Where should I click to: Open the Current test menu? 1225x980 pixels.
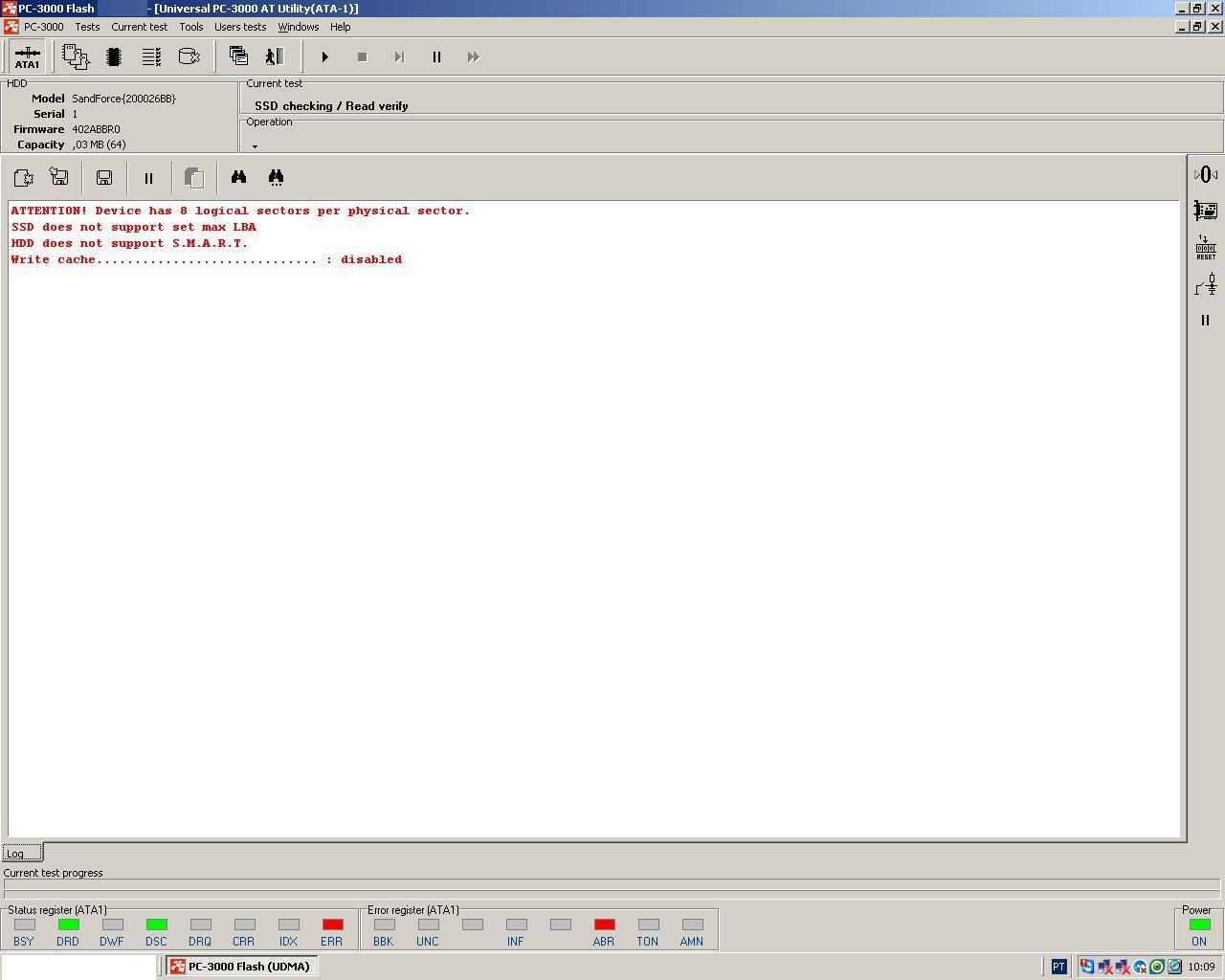(139, 27)
